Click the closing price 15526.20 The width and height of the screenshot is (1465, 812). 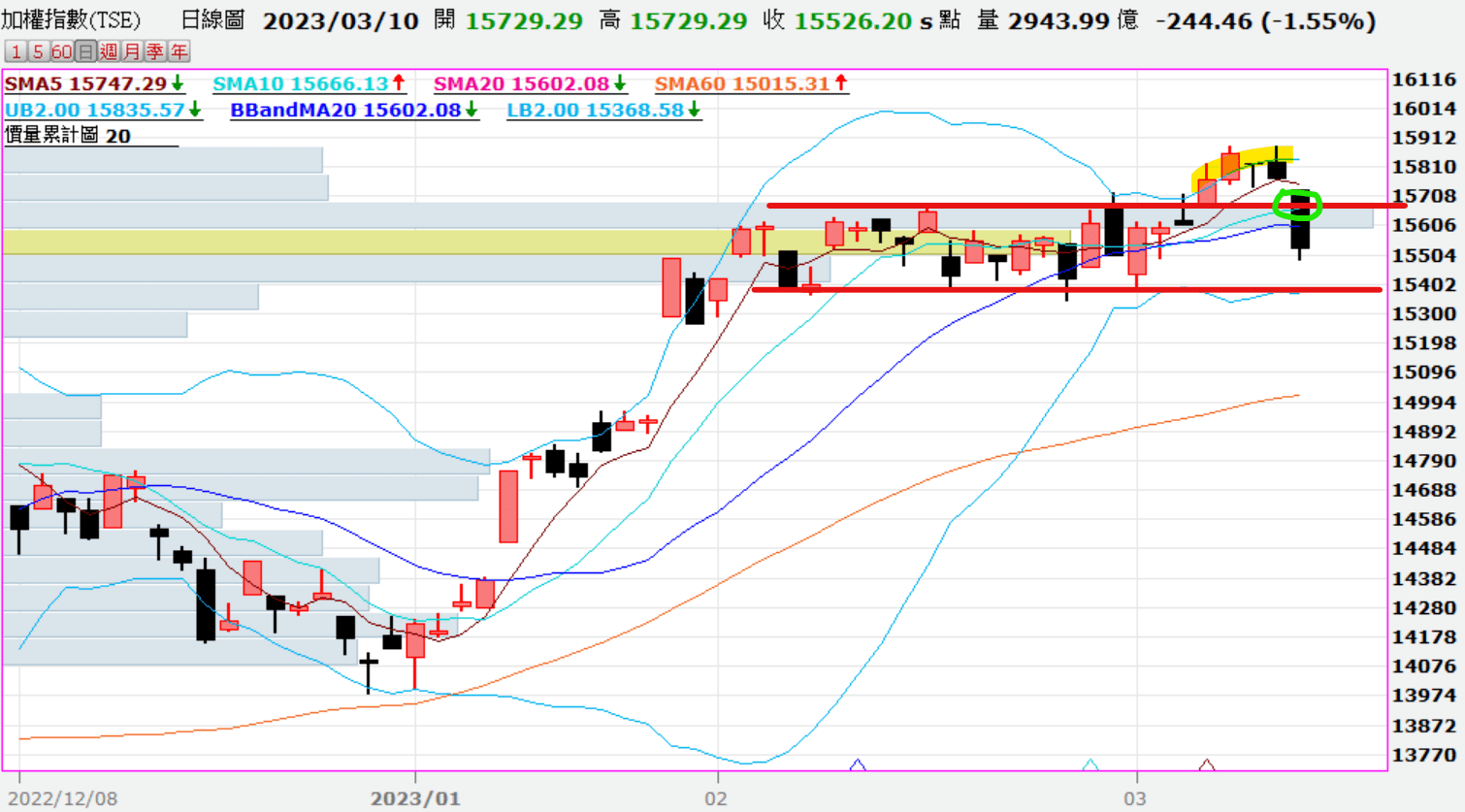tap(853, 21)
